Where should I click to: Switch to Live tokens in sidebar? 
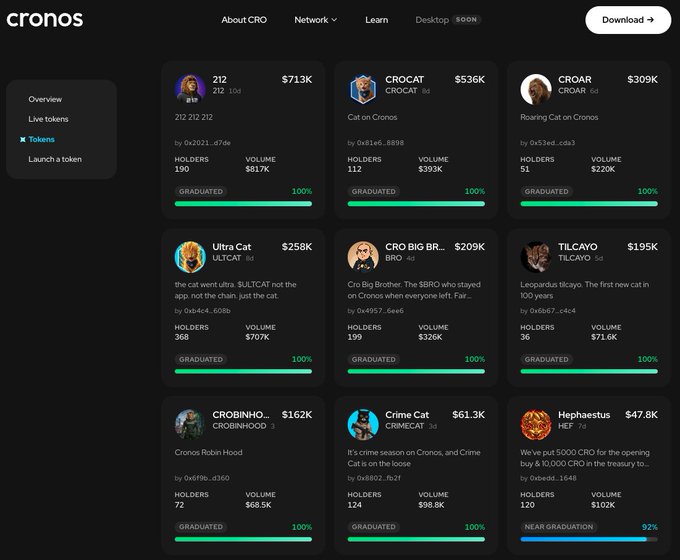(48, 119)
